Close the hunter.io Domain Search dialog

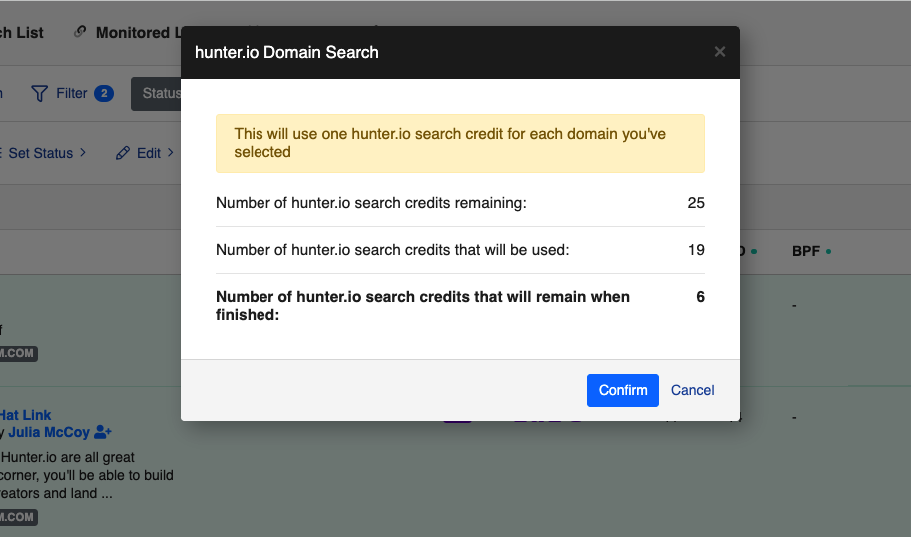(719, 52)
